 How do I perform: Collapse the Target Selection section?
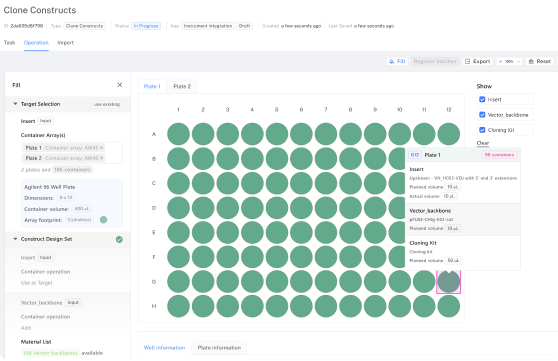[15, 104]
